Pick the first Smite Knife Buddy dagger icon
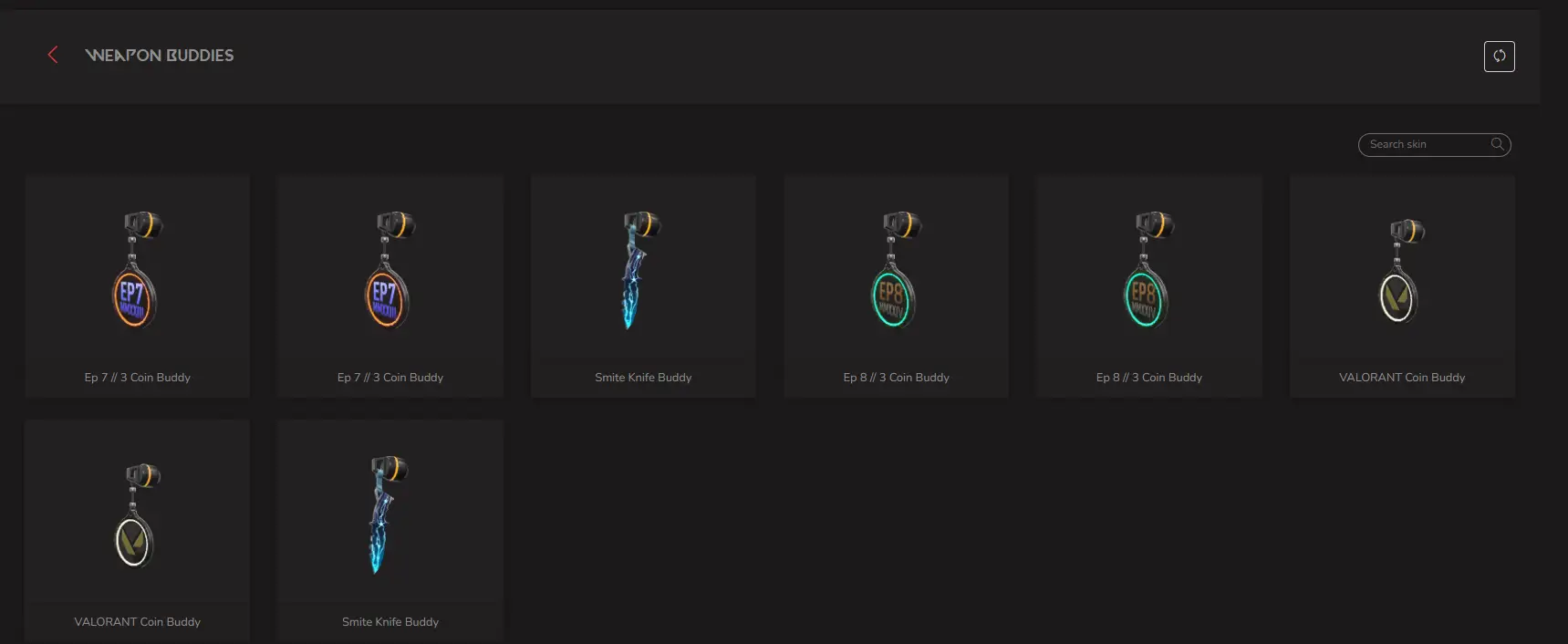The image size is (1568, 644). (640, 270)
